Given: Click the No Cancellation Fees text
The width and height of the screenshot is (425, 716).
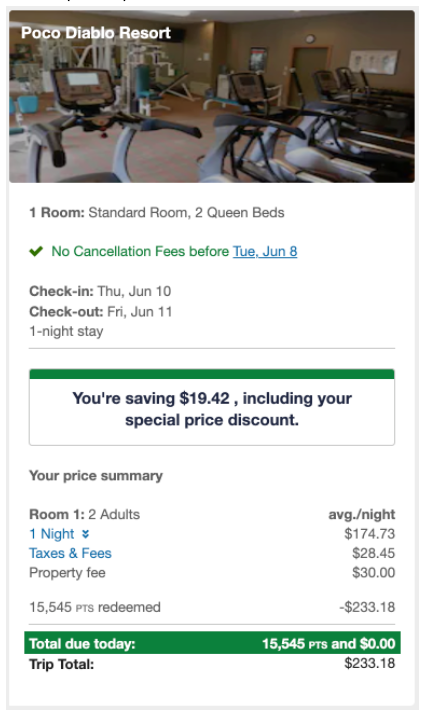Looking at the screenshot, I should [x=140, y=251].
